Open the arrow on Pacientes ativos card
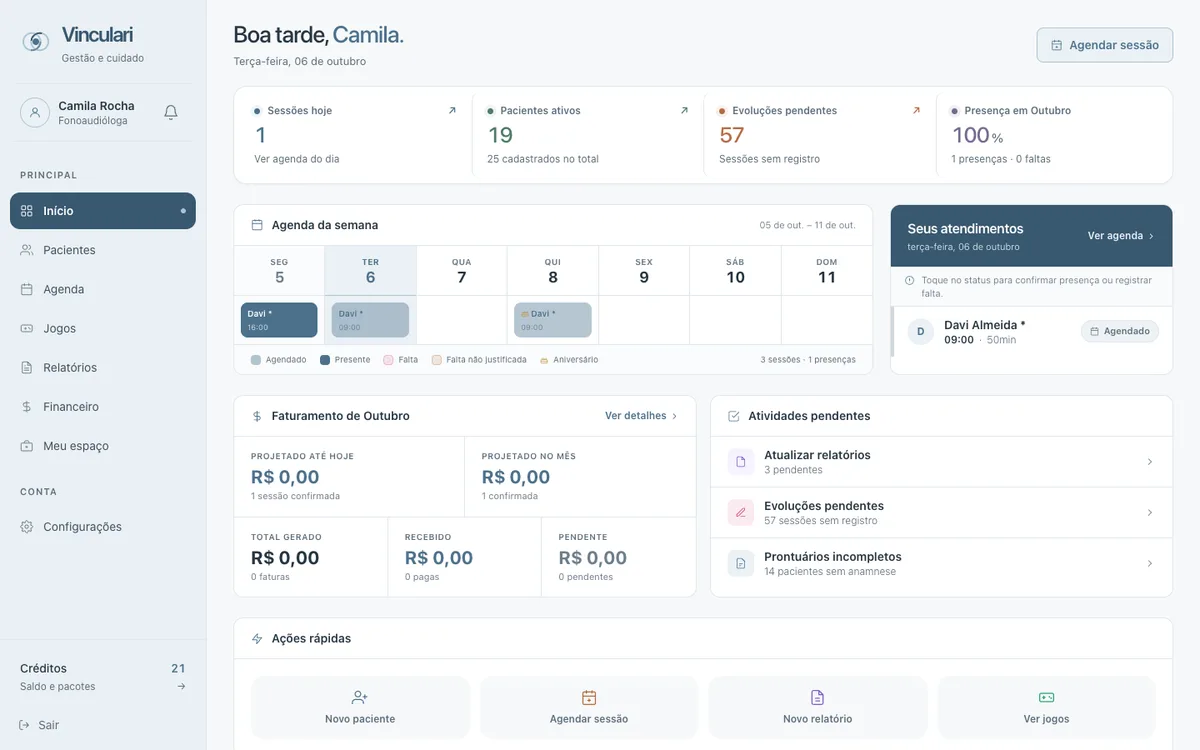The image size is (1200, 750). (x=684, y=111)
